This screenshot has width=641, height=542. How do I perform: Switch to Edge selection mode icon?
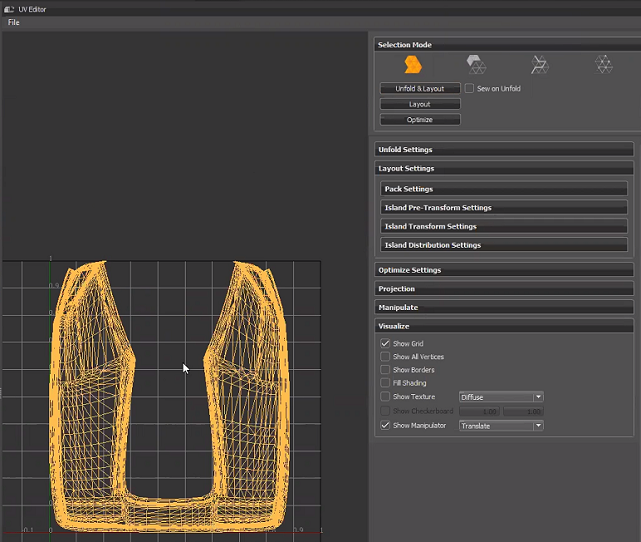point(540,65)
